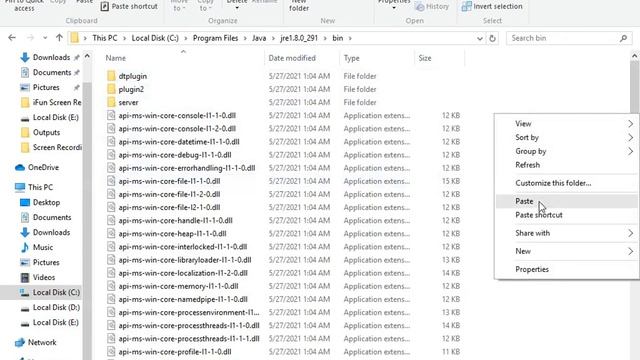
Task: Select api-ms-win-core-debug-l1-1-0.dll
Action: click(x=175, y=155)
